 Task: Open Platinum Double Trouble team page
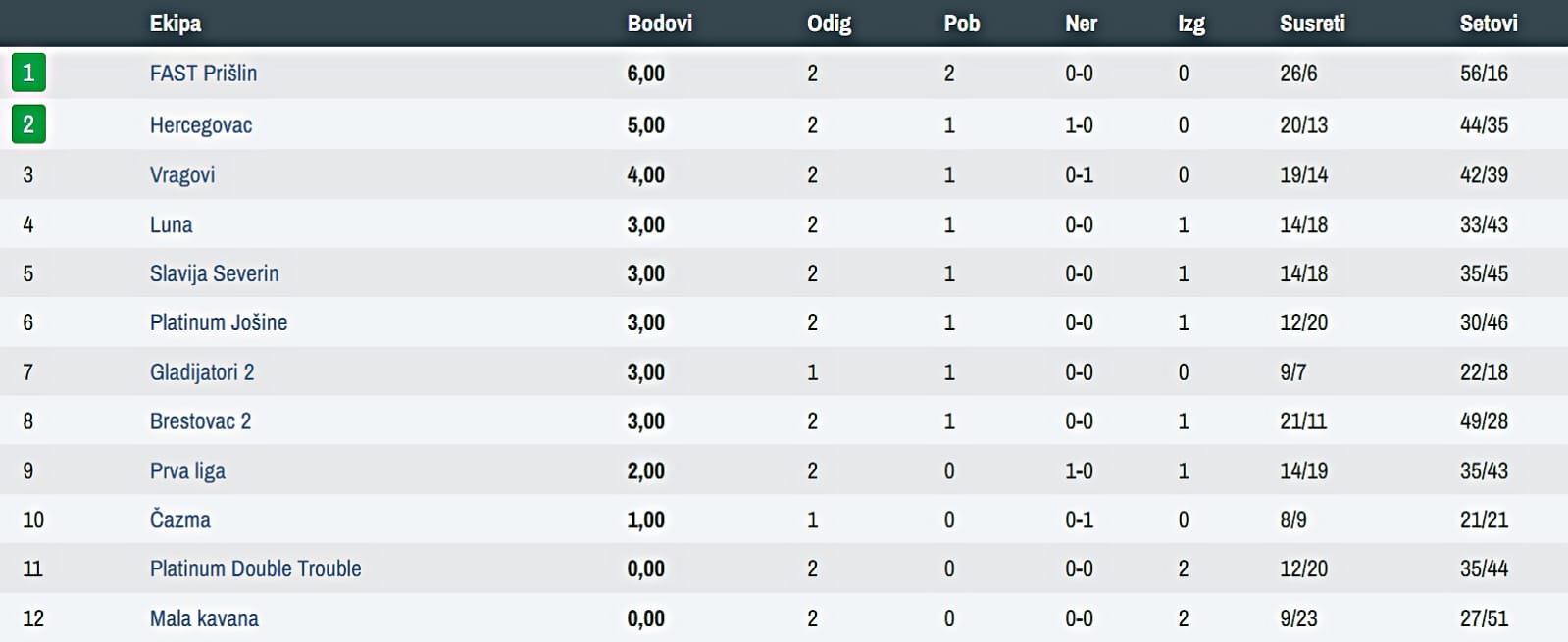255,569
